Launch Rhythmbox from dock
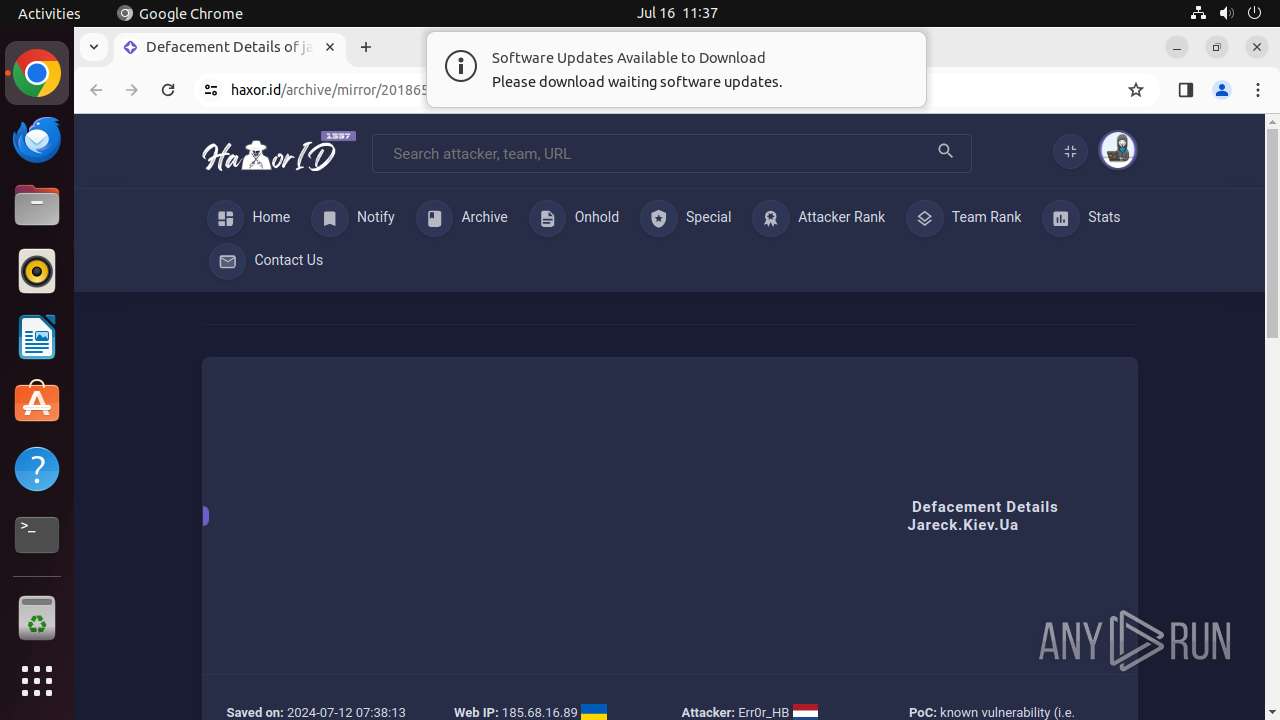The height and width of the screenshot is (720, 1280). (37, 271)
